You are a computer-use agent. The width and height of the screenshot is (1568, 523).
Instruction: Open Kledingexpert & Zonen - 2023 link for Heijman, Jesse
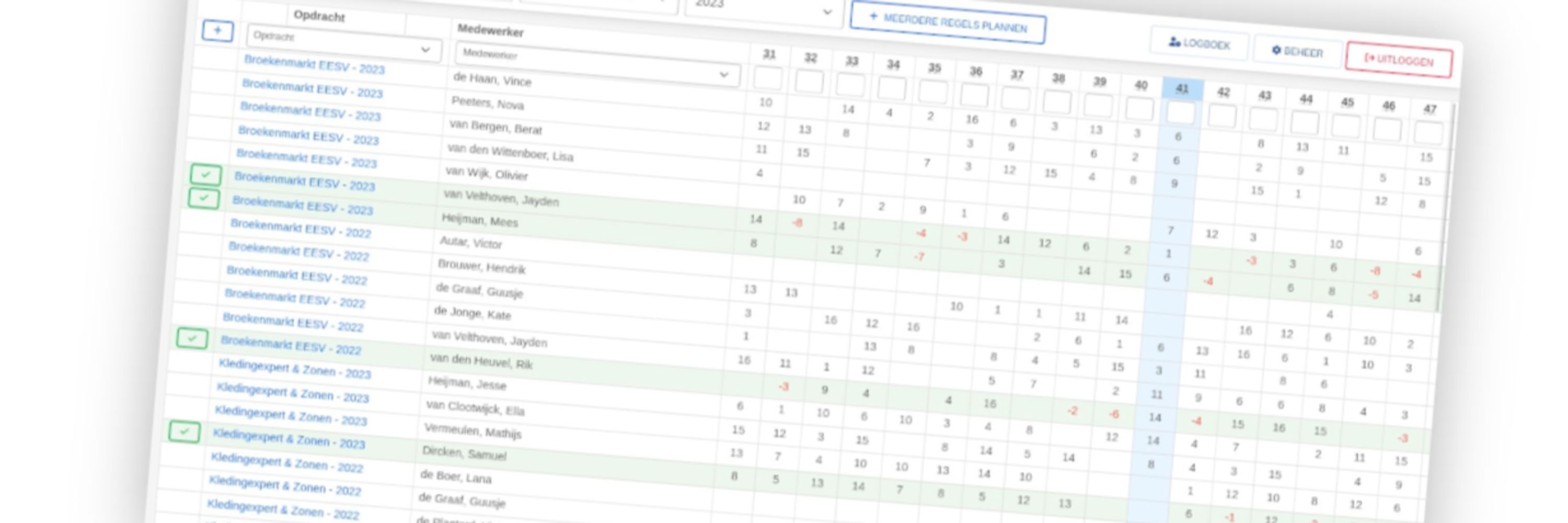pos(295,369)
